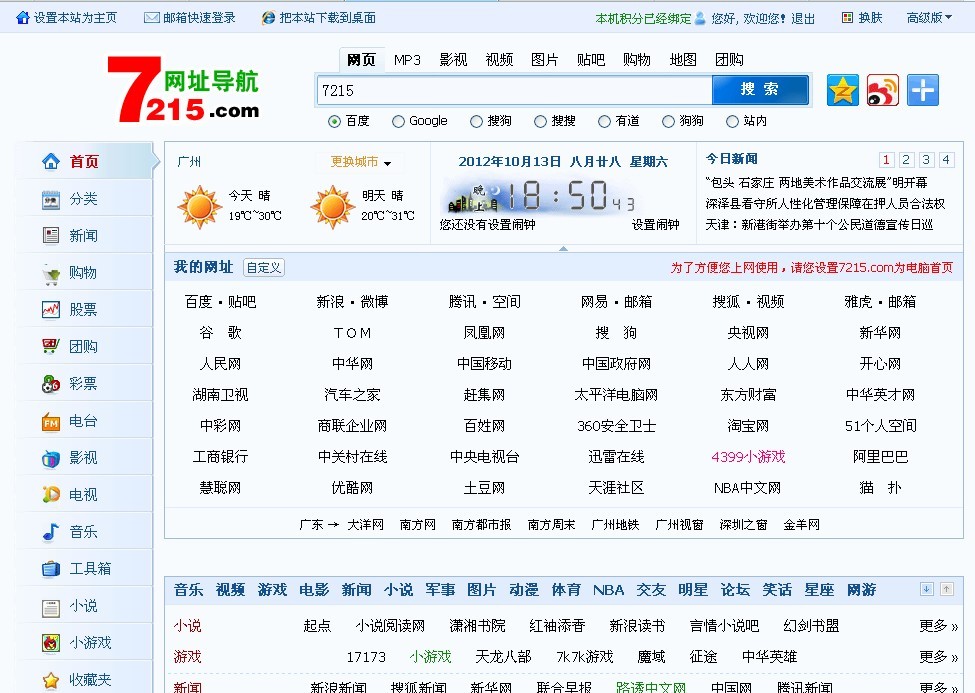Select the 百度 search engine radio
Viewport: 975px width, 693px height.
coord(335,121)
